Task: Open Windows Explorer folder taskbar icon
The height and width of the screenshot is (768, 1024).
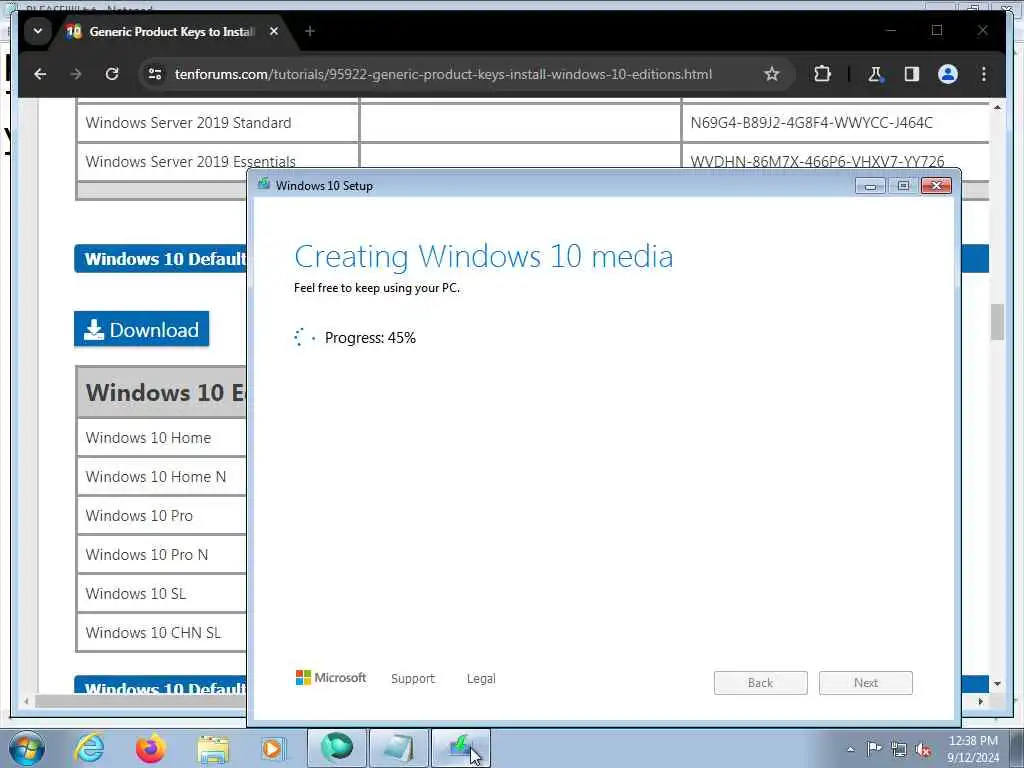Action: pyautogui.click(x=213, y=749)
